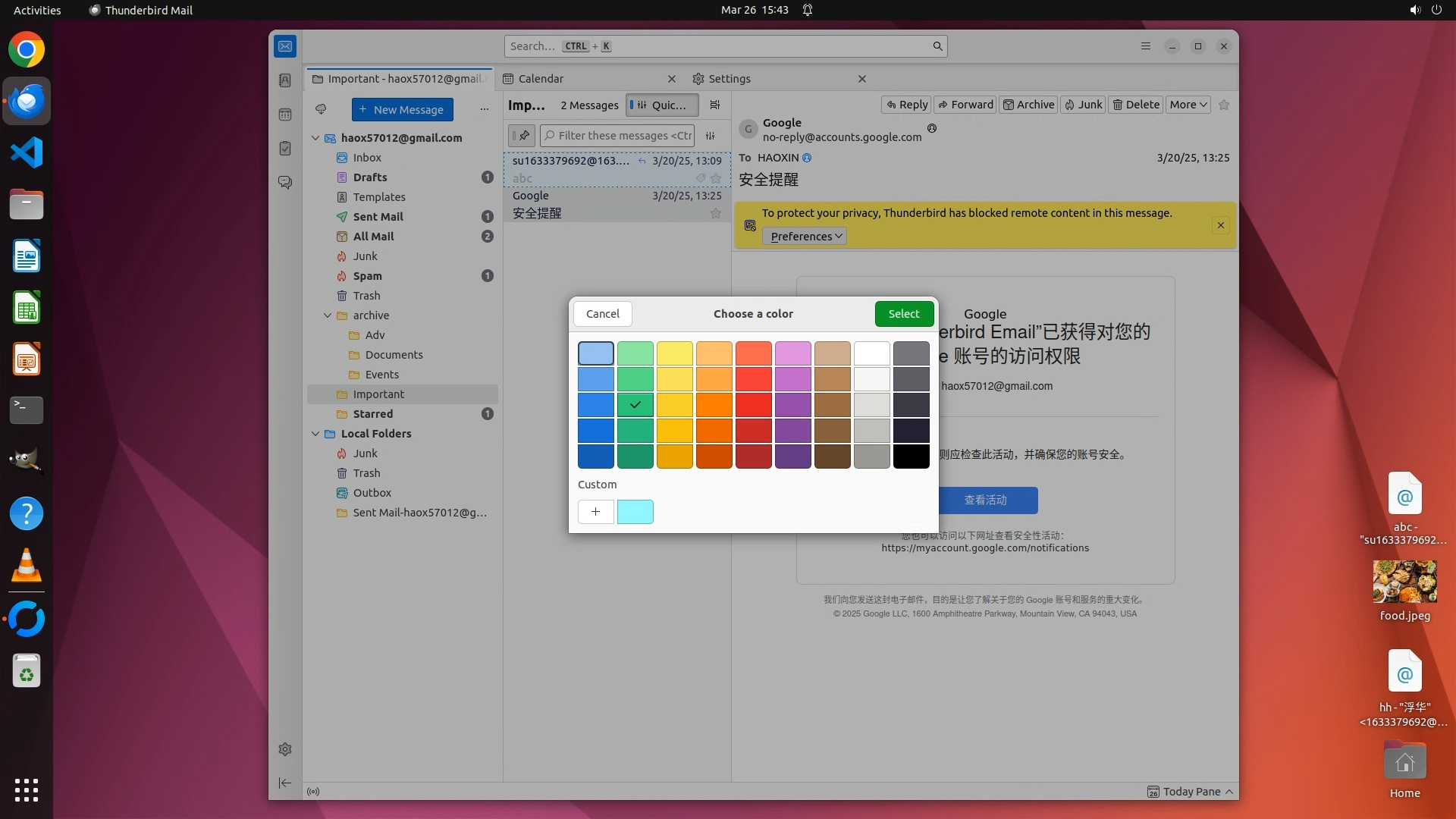The width and height of the screenshot is (1456, 819).
Task: Pick the black color swatch
Action: (x=911, y=457)
